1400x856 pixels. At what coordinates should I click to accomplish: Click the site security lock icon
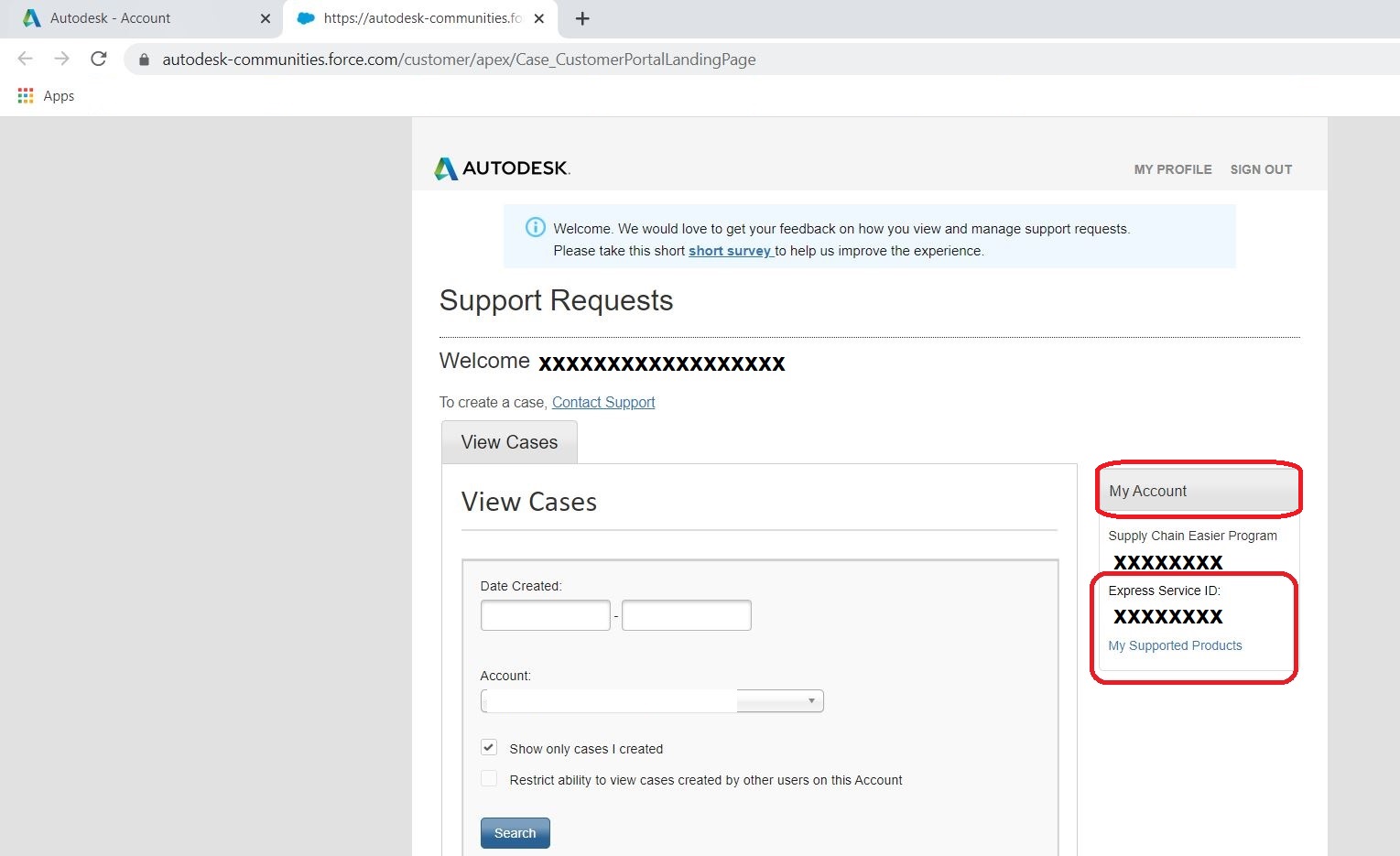tap(143, 59)
